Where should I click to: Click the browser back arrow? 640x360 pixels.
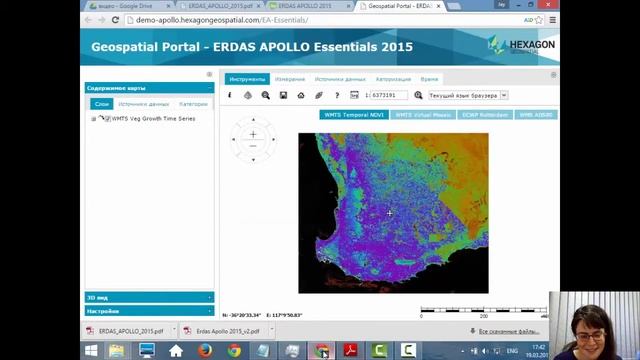tap(88, 20)
